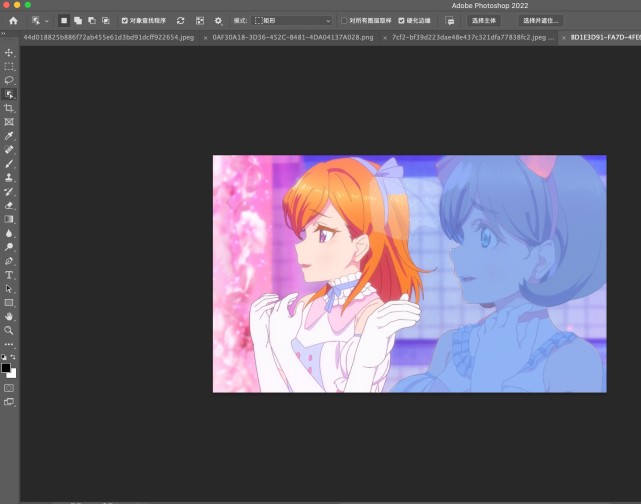641x504 pixels.
Task: Close the 0AF30A18-3D36 png tab
Action: 205,38
